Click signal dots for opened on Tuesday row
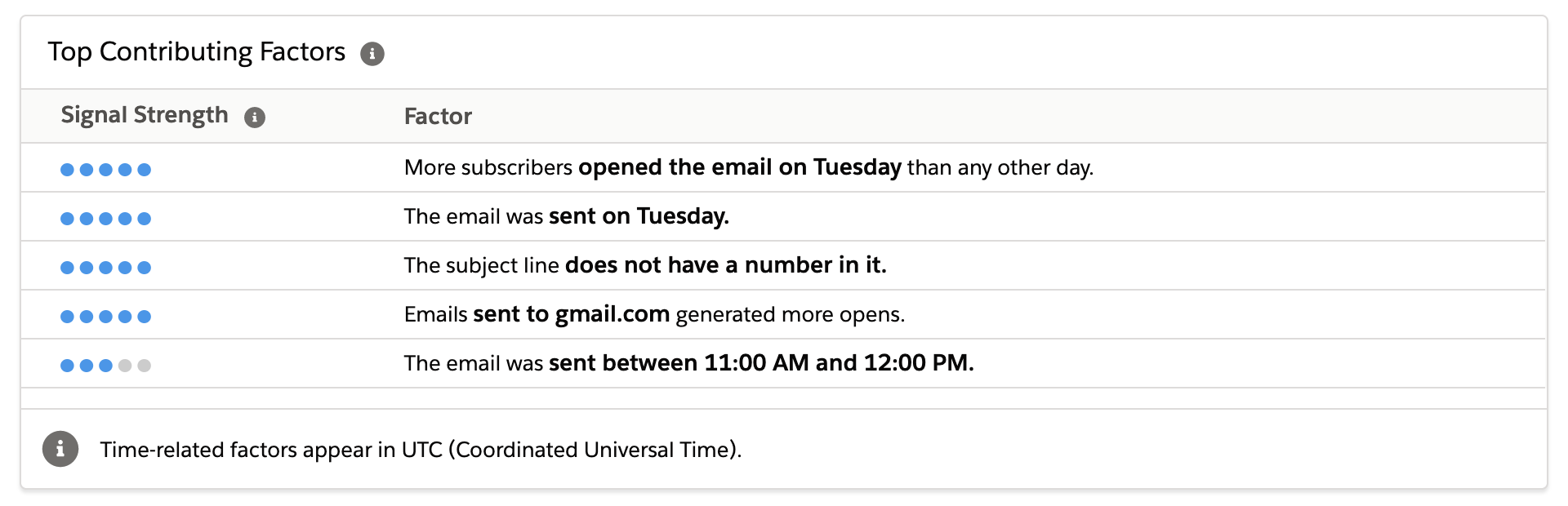1568x506 pixels. tap(105, 170)
